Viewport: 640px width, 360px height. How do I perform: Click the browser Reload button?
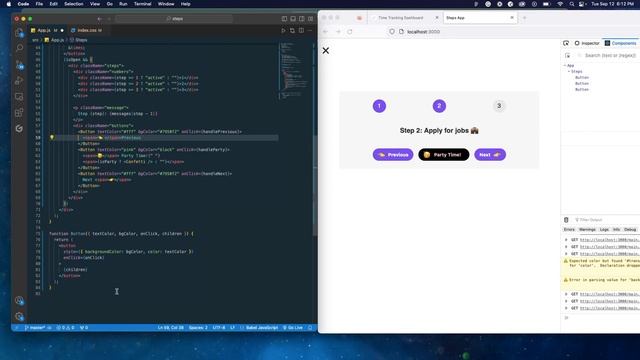350,31
